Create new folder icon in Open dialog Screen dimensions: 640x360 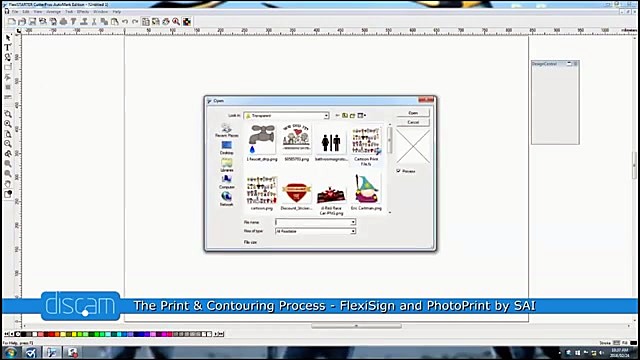[353, 116]
